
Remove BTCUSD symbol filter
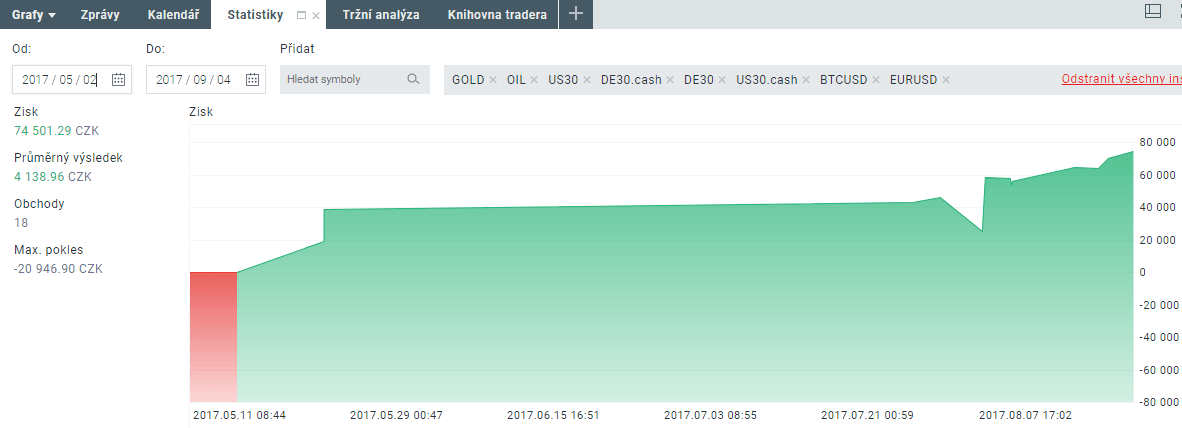tap(876, 80)
